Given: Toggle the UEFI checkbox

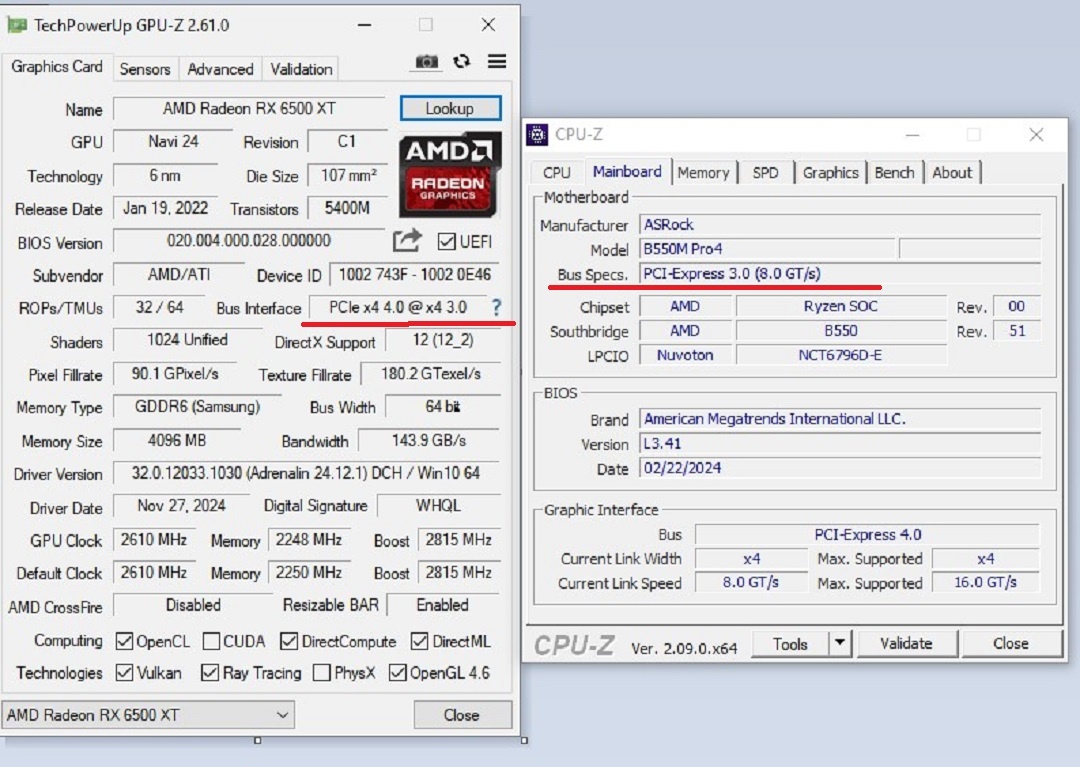Looking at the screenshot, I should [x=446, y=242].
